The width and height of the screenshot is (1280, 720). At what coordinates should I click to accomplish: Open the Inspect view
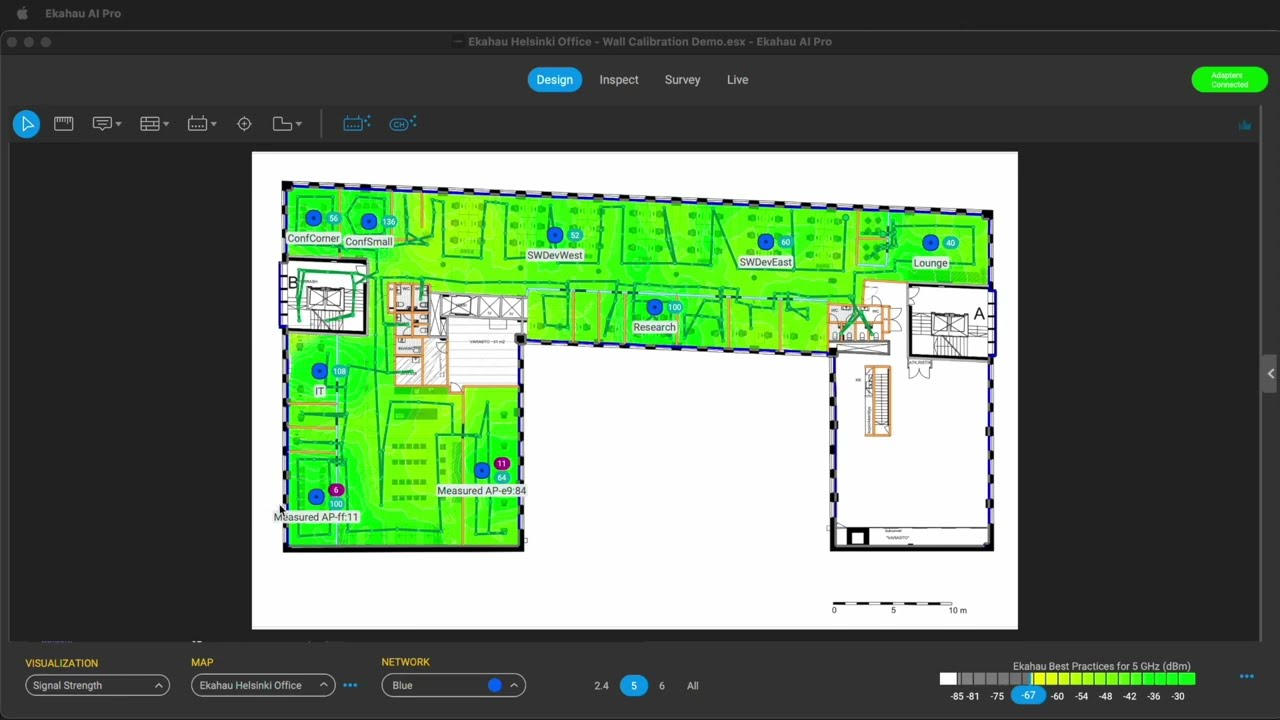point(618,79)
